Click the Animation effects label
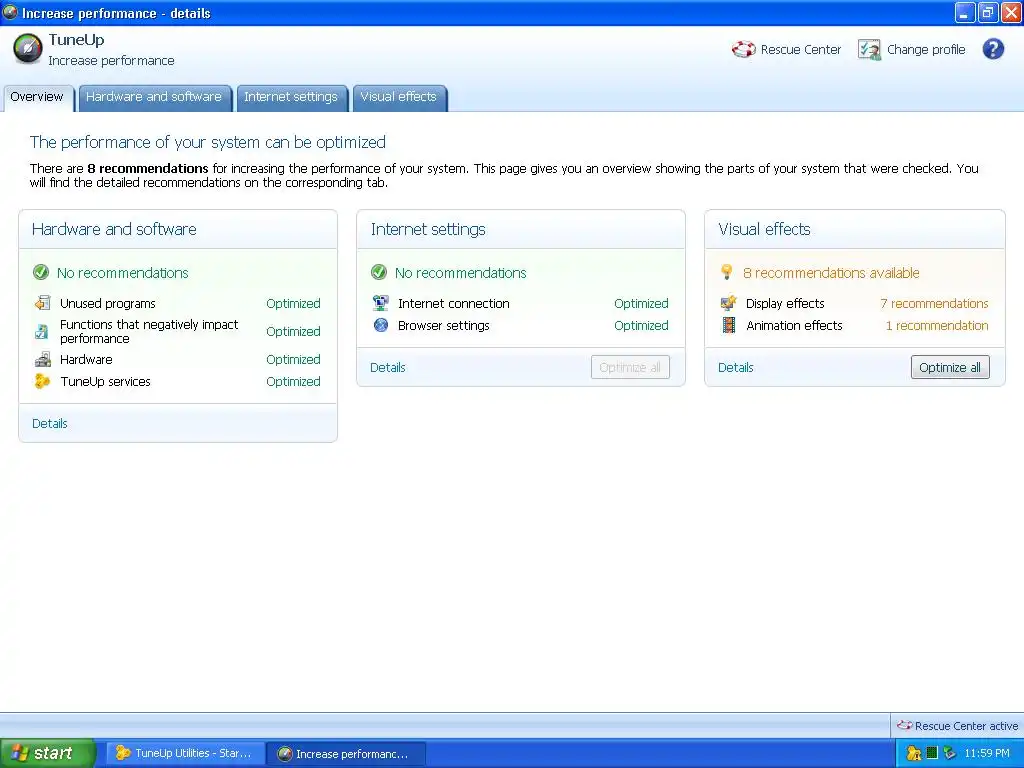 tap(794, 325)
